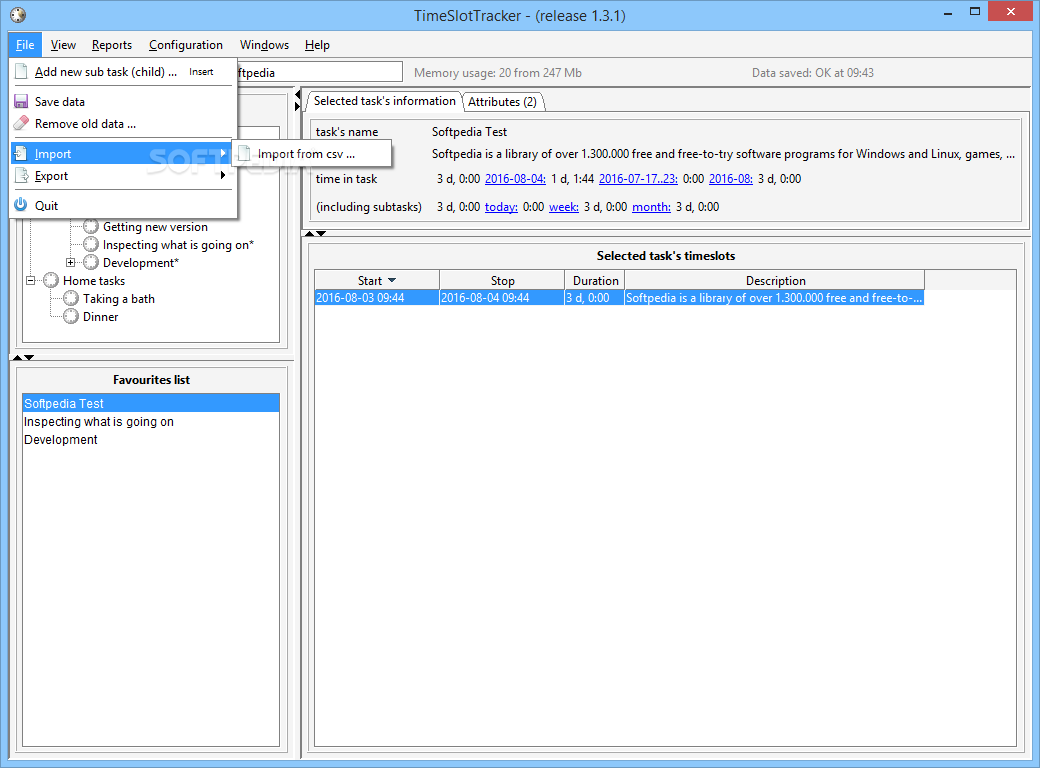
Task: Choose Remove old data menu entry
Action: coord(123,123)
